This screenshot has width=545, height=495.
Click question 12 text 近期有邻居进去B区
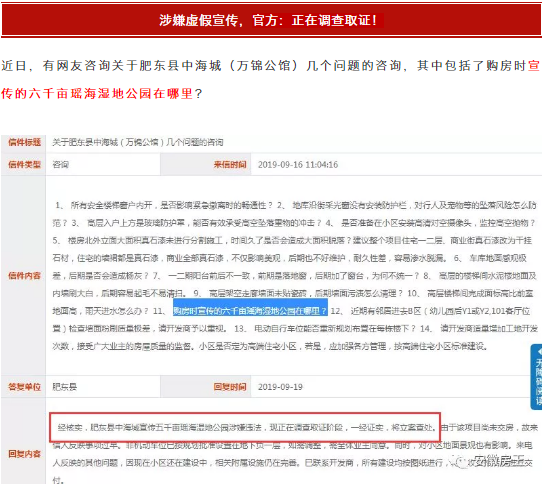click(x=440, y=311)
